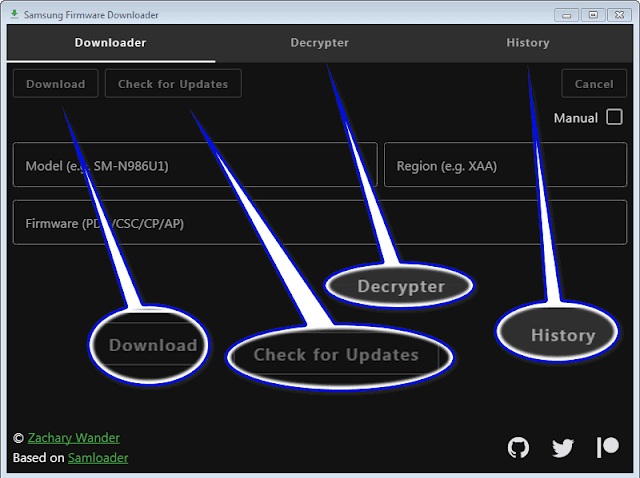The width and height of the screenshot is (640, 478).
Task: Click the Check for Updates button
Action: [173, 84]
